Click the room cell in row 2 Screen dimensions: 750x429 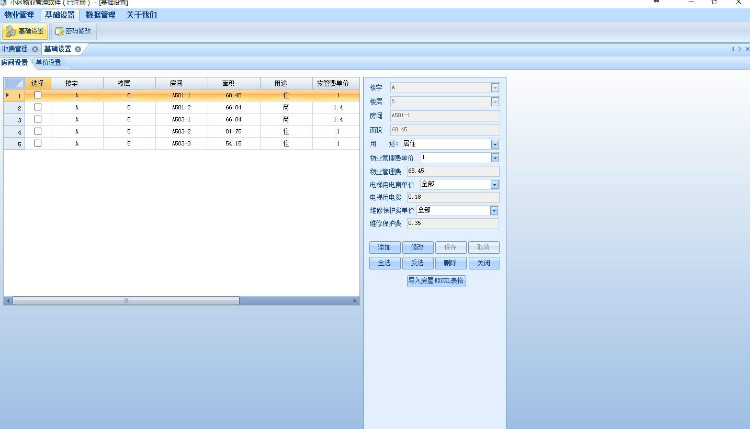click(181, 108)
